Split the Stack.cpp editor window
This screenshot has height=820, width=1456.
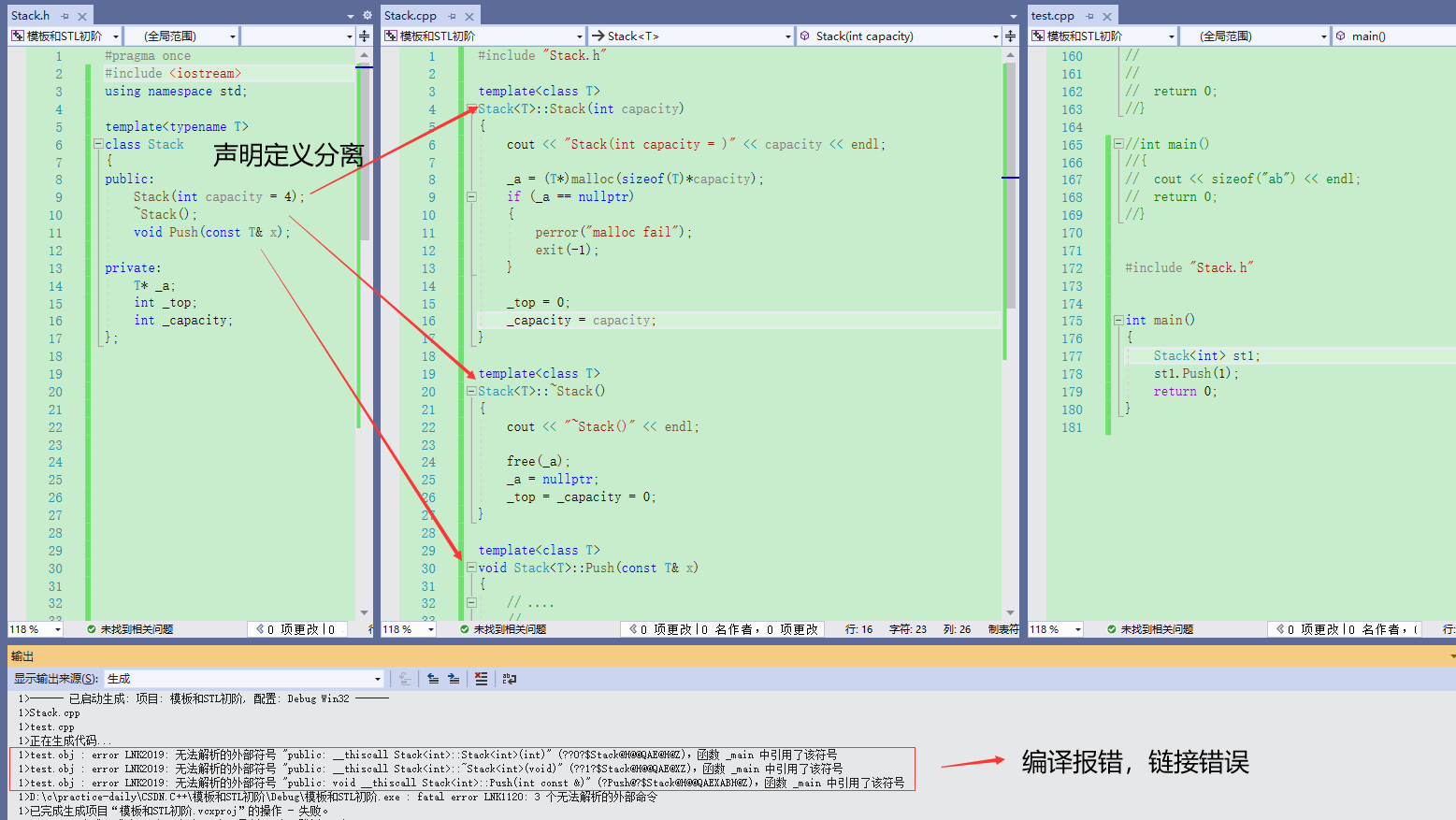(1010, 36)
